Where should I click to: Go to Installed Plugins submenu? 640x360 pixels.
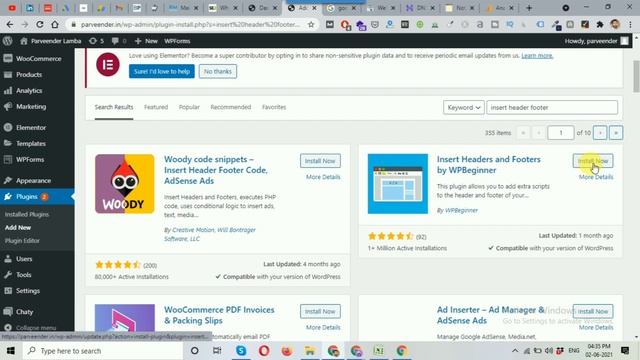point(27,214)
